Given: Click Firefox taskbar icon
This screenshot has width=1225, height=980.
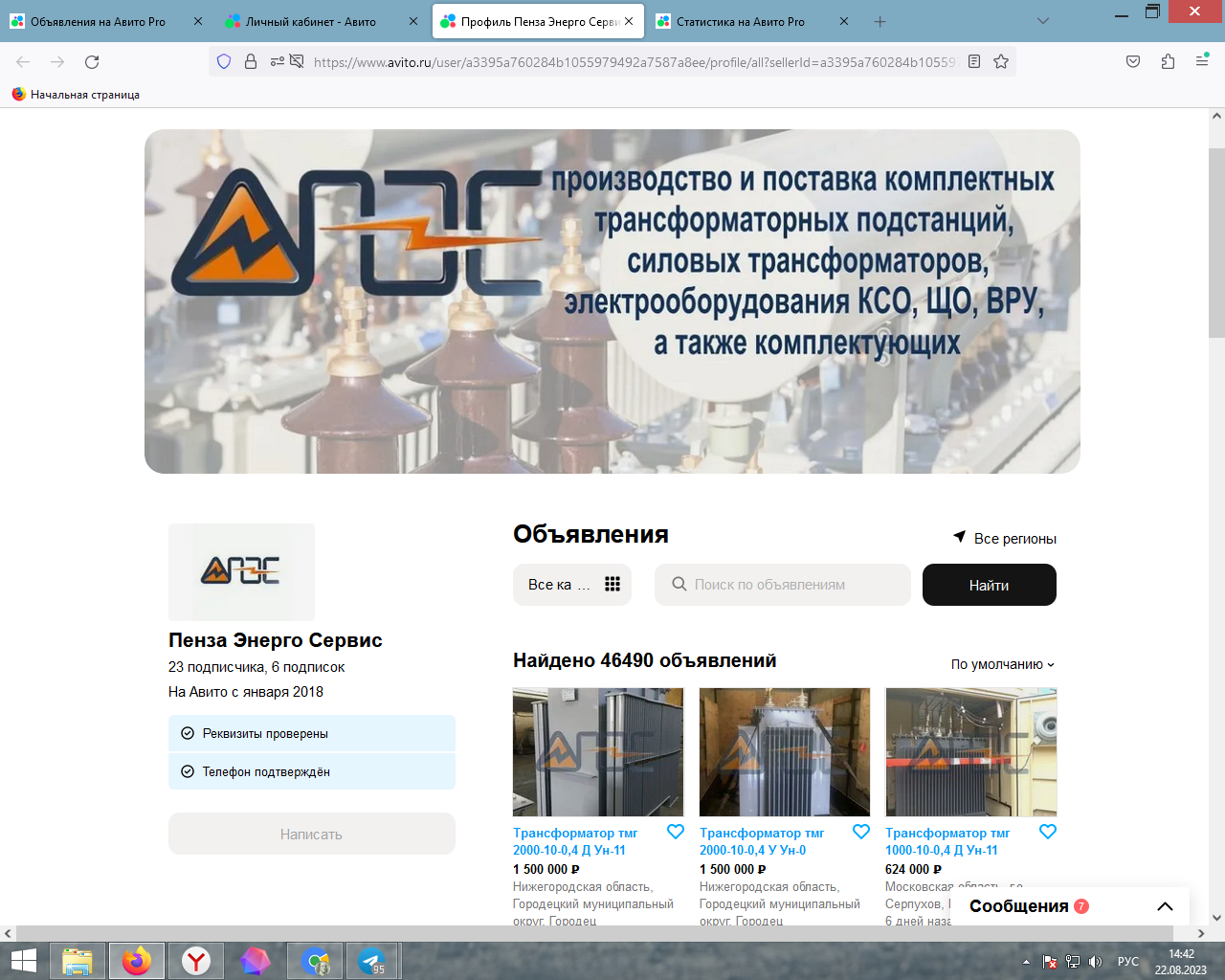Looking at the screenshot, I should [x=136, y=961].
